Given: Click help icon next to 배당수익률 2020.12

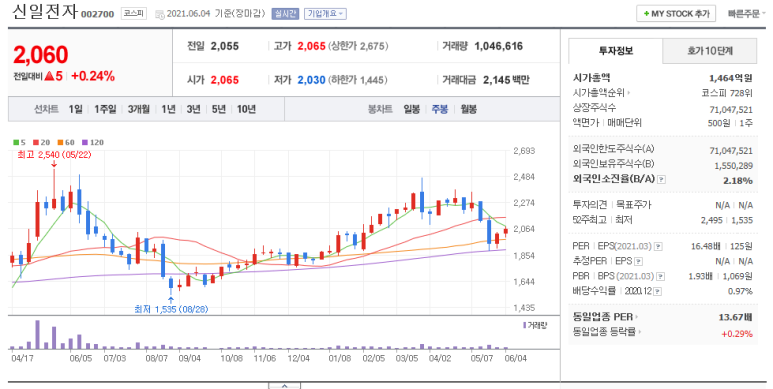Looking at the screenshot, I should click(657, 291).
